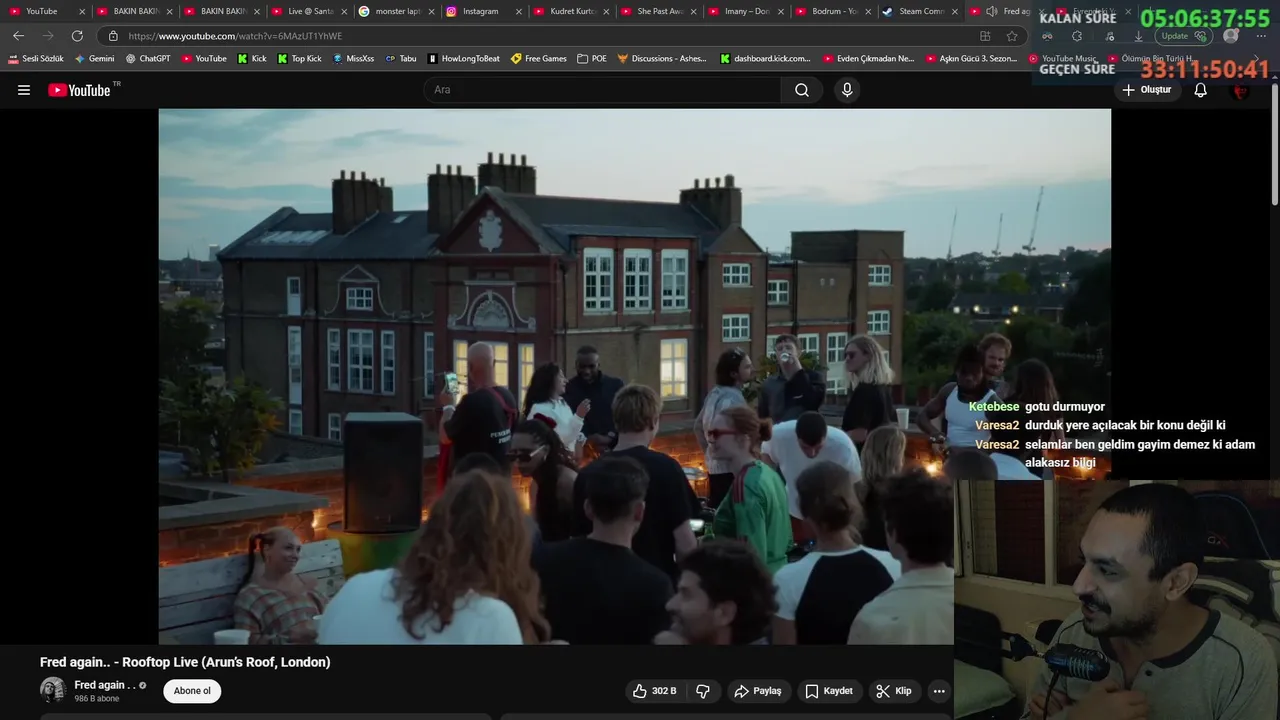Viewport: 1280px width, 720px height.
Task: Click the browser Update button
Action: (1184, 36)
